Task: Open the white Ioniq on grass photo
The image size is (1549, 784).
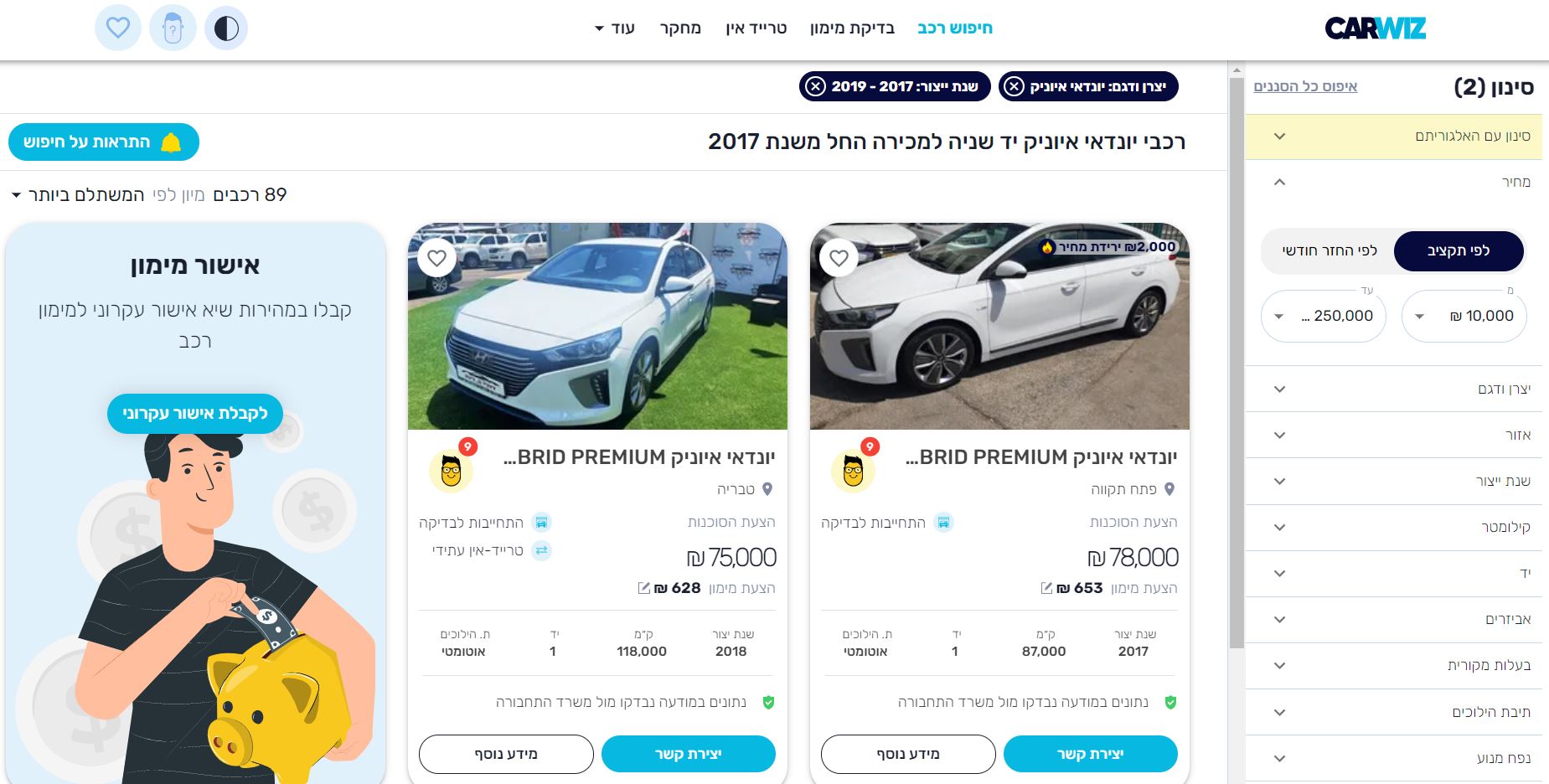Action: [597, 326]
